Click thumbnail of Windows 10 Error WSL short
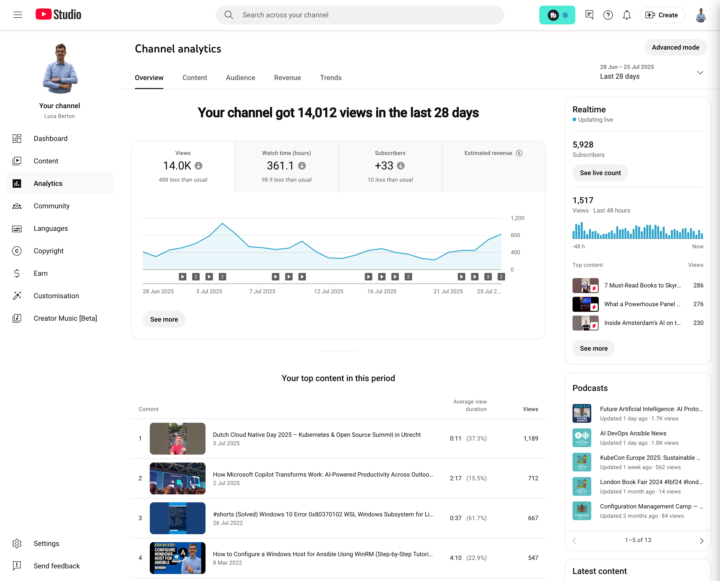The height and width of the screenshot is (581, 720). [x=178, y=518]
